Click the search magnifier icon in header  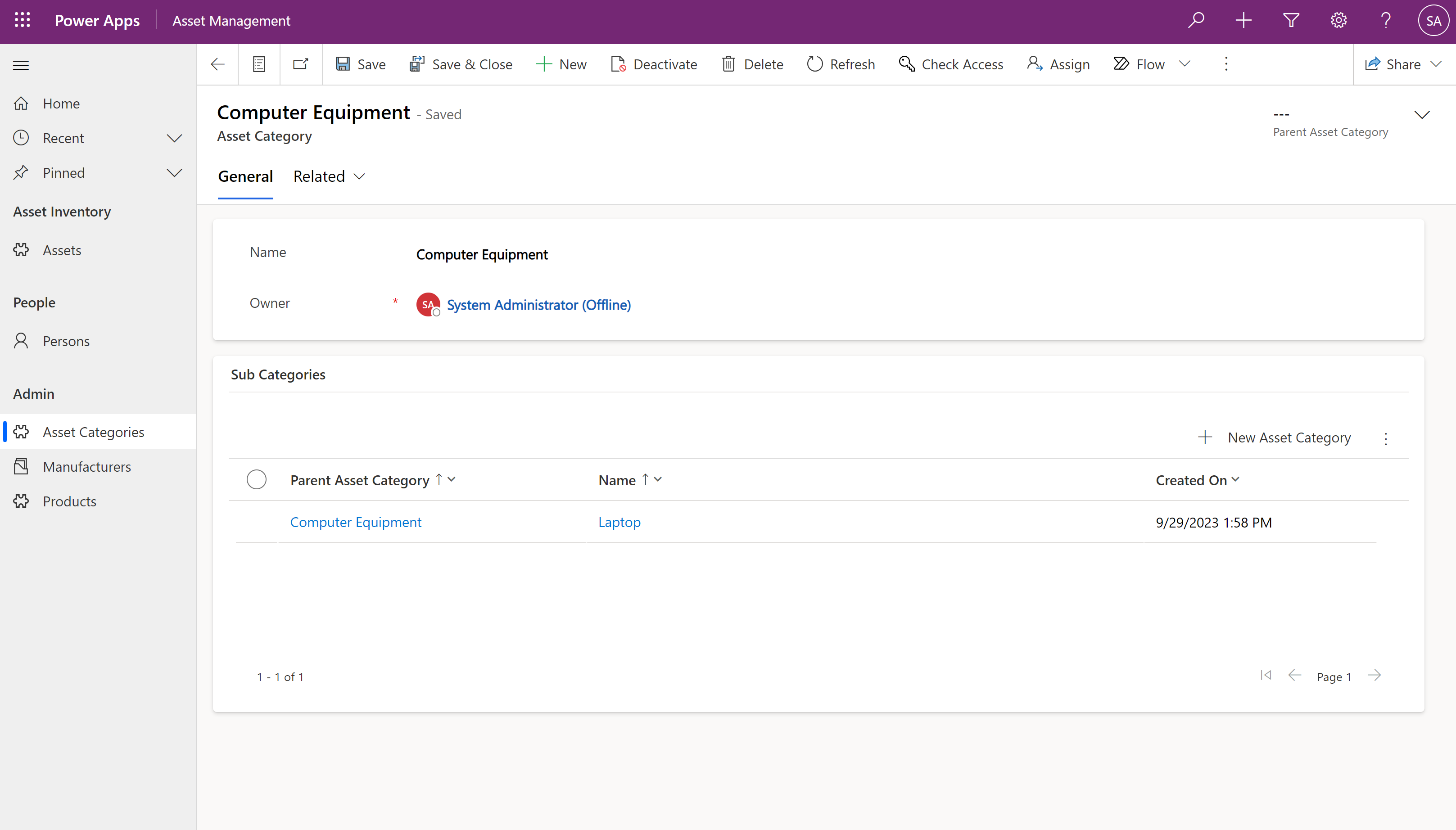point(1196,21)
